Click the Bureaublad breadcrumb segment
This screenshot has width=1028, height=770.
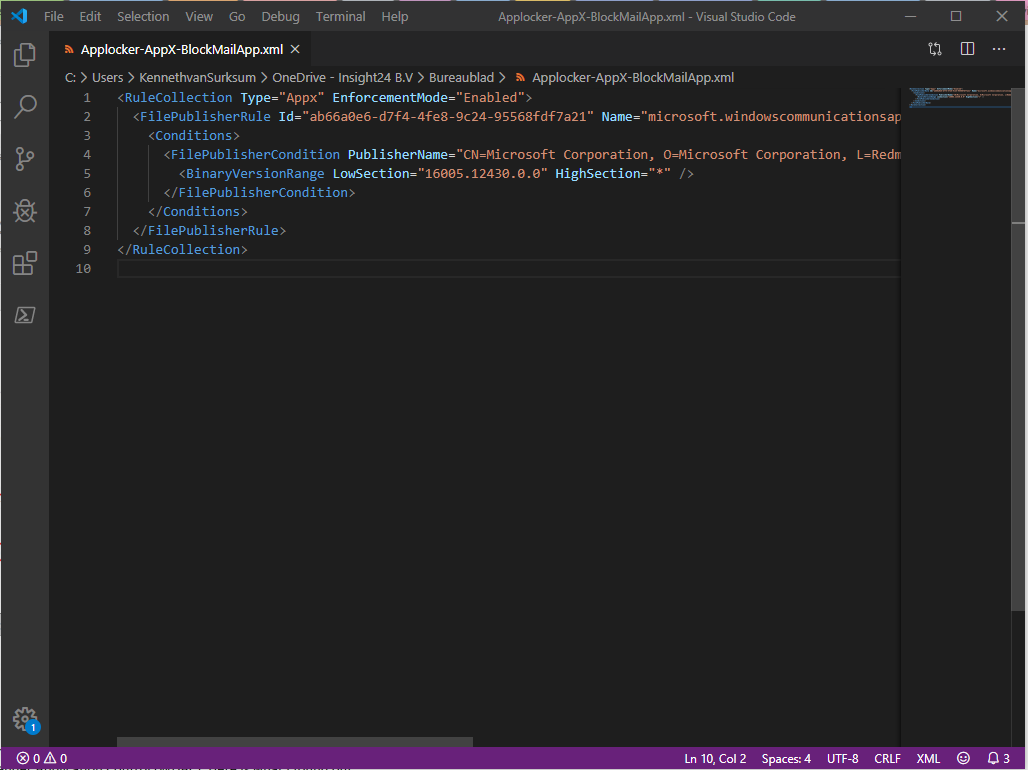click(x=462, y=77)
